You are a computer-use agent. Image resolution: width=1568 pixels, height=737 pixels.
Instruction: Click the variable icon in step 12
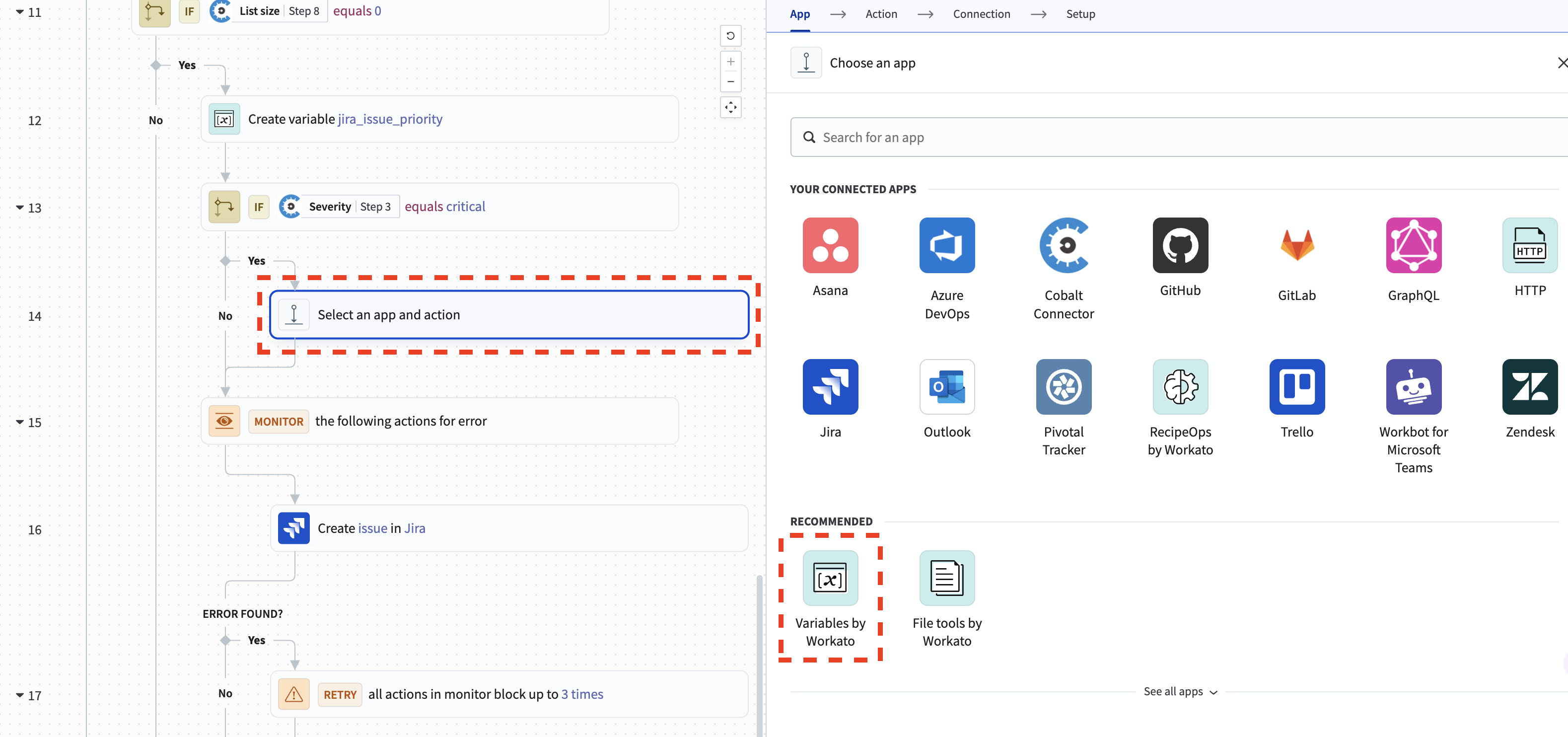point(224,119)
